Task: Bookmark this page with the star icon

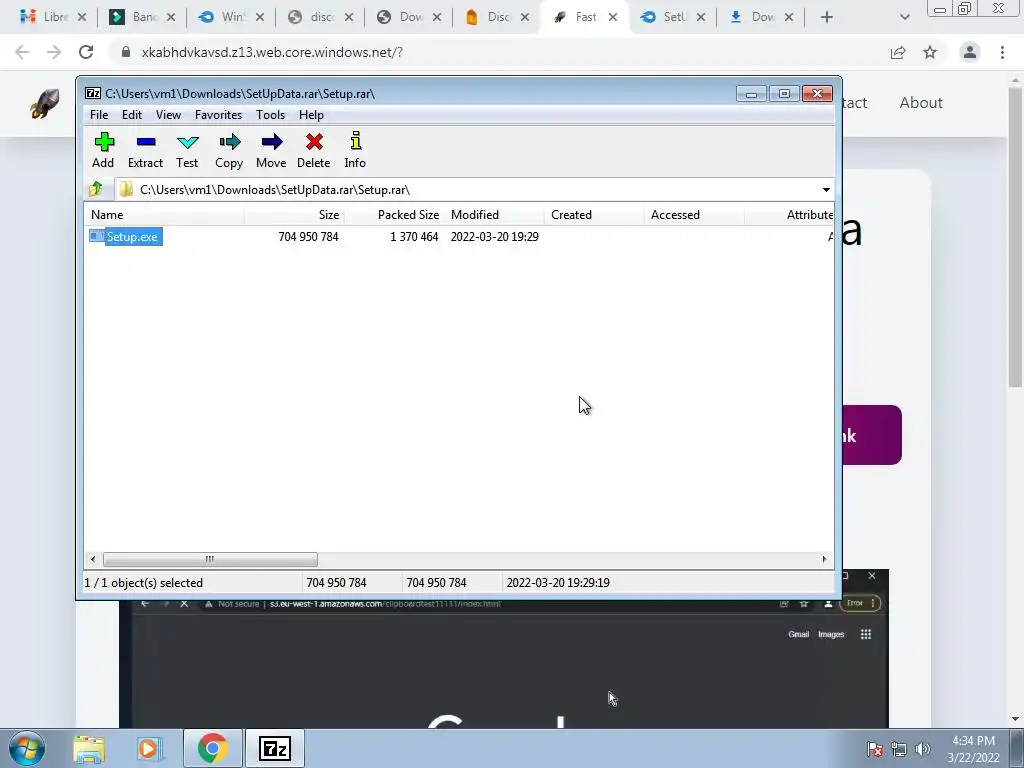Action: click(930, 52)
